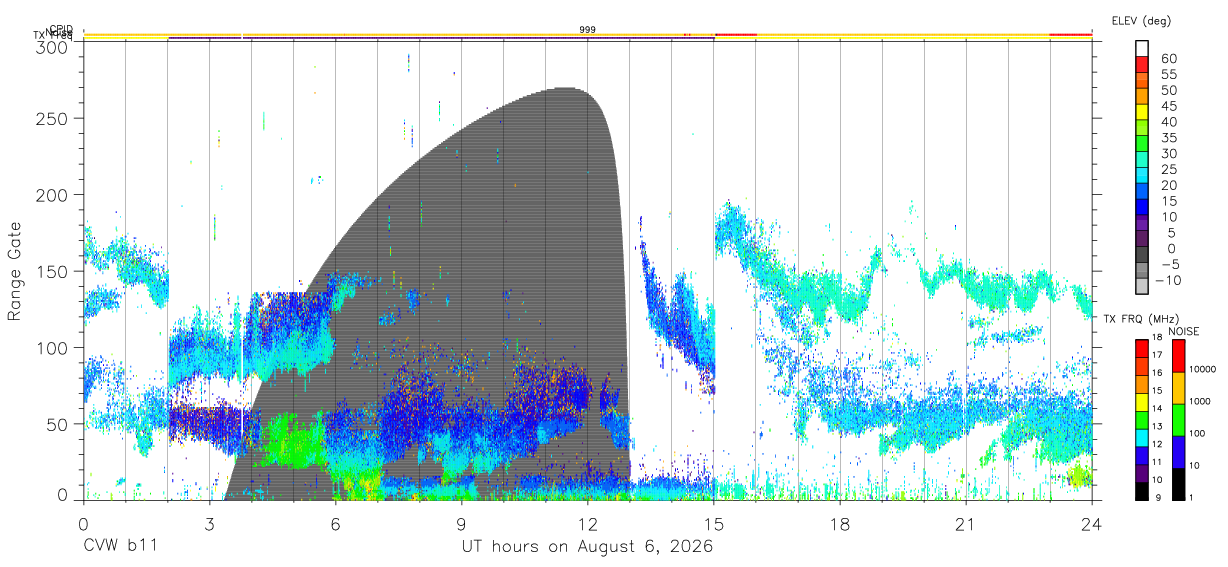Screen dimensions: 1228x567
Task: Click the '10000' label in NOISE legend
Action: click(x=1201, y=369)
